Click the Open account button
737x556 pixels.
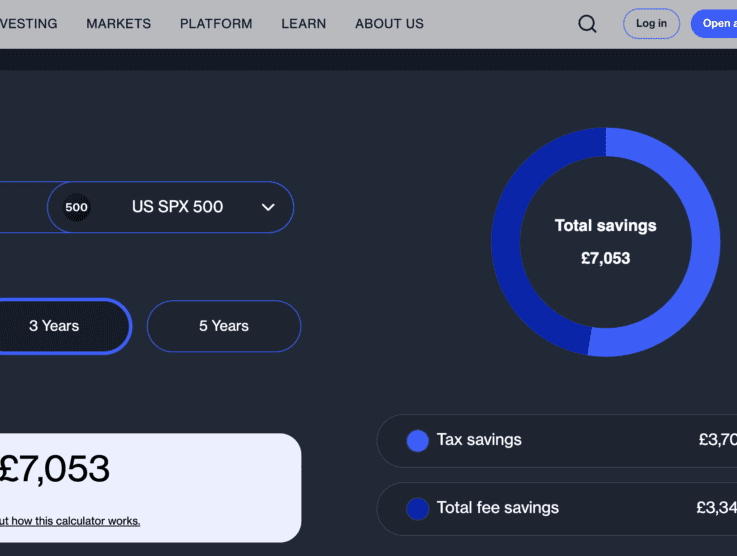click(x=714, y=23)
